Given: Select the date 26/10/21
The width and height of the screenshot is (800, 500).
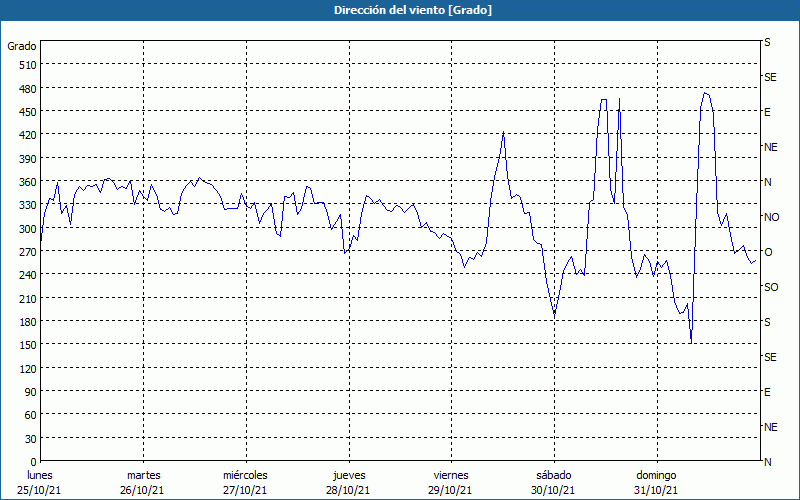Looking at the screenshot, I should 142,490.
